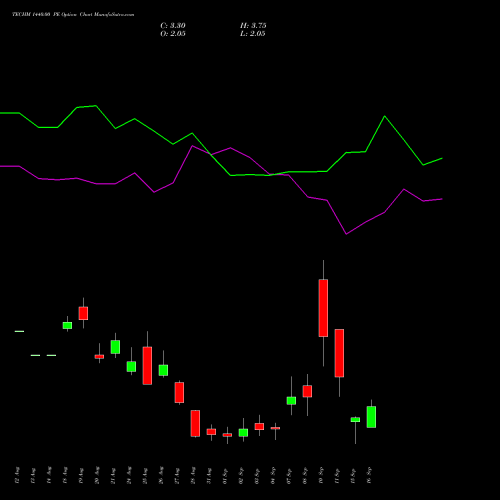Viewport: 500px width, 500px height.
Task: Click the '19 Aug' date label on the axis
Action: pyautogui.click(x=81, y=475)
